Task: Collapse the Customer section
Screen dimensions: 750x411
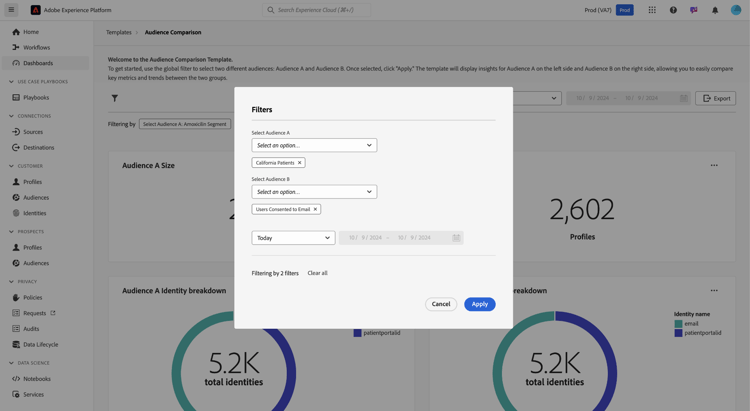Action: click(x=11, y=166)
